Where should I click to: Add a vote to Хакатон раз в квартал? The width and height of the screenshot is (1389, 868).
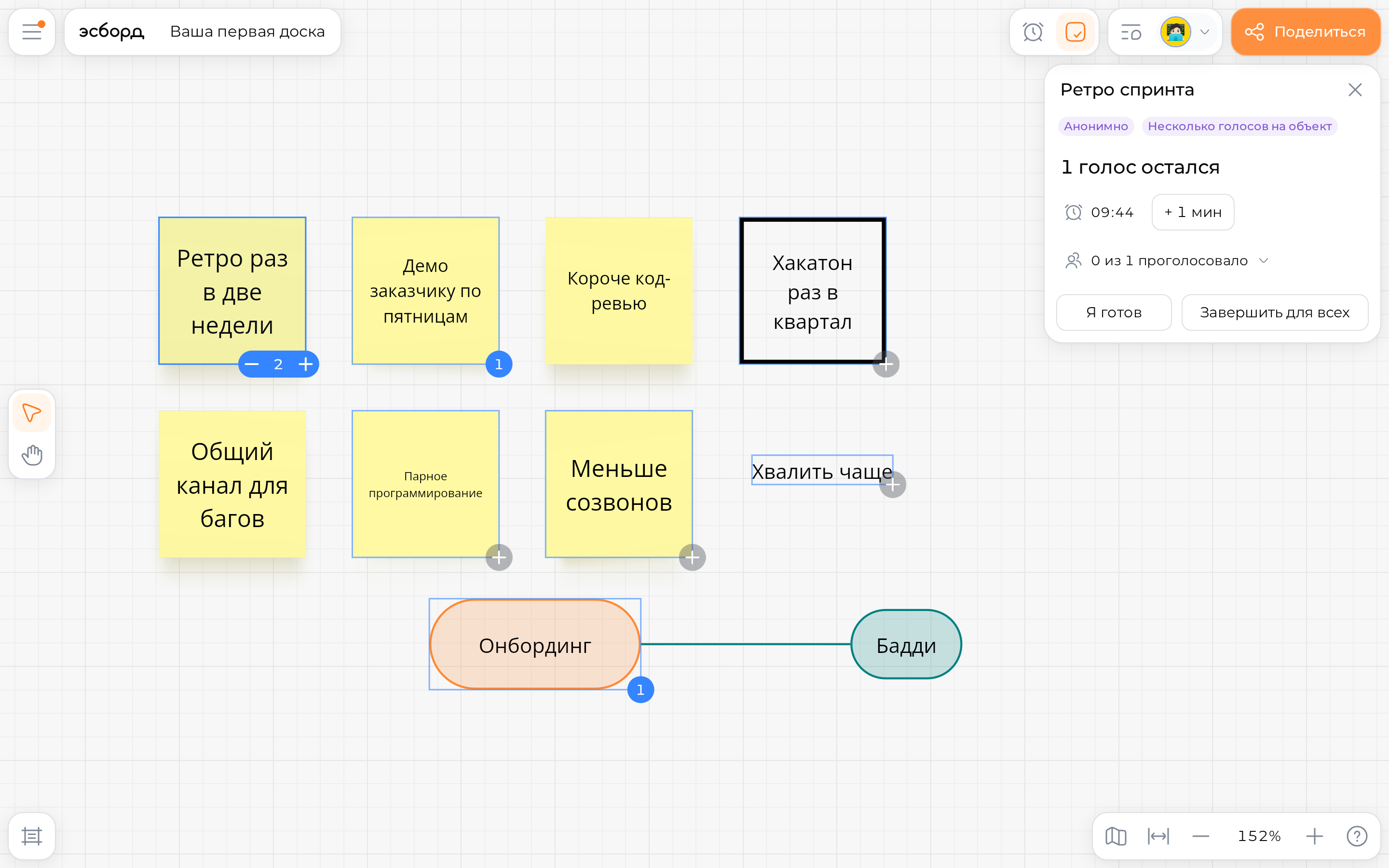(x=885, y=364)
